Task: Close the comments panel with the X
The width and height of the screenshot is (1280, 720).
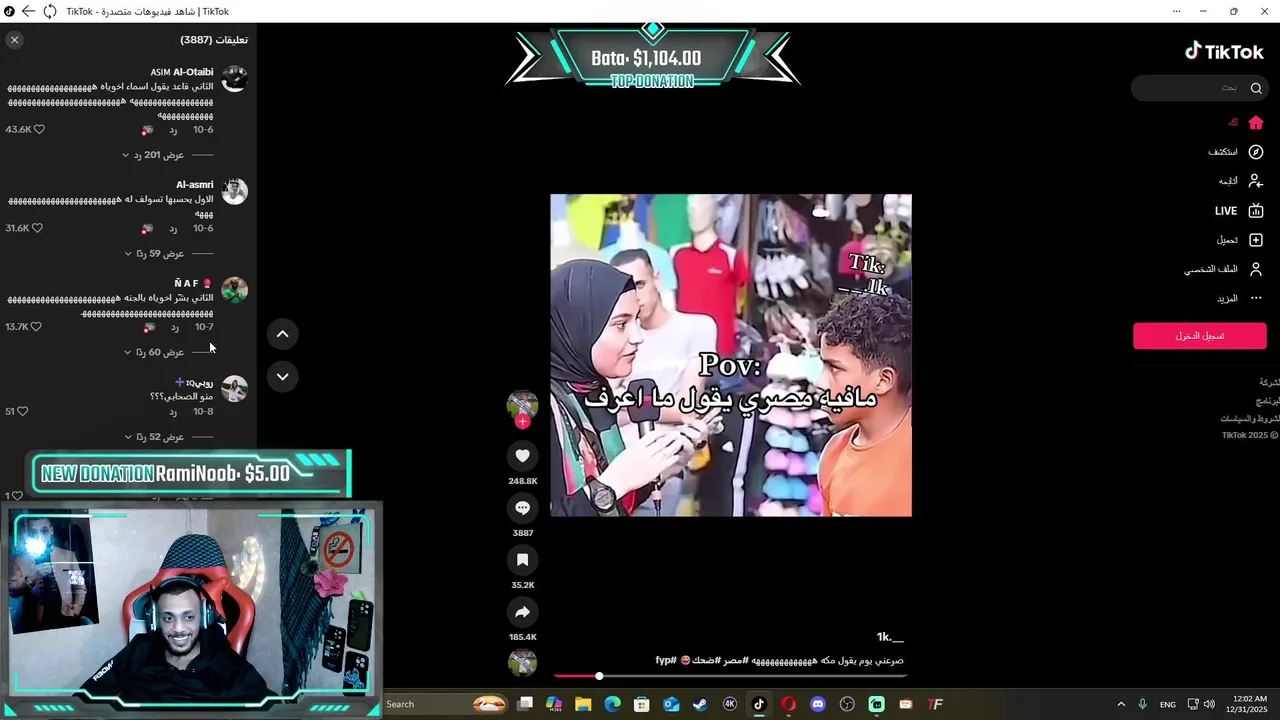Action: pyautogui.click(x=14, y=40)
